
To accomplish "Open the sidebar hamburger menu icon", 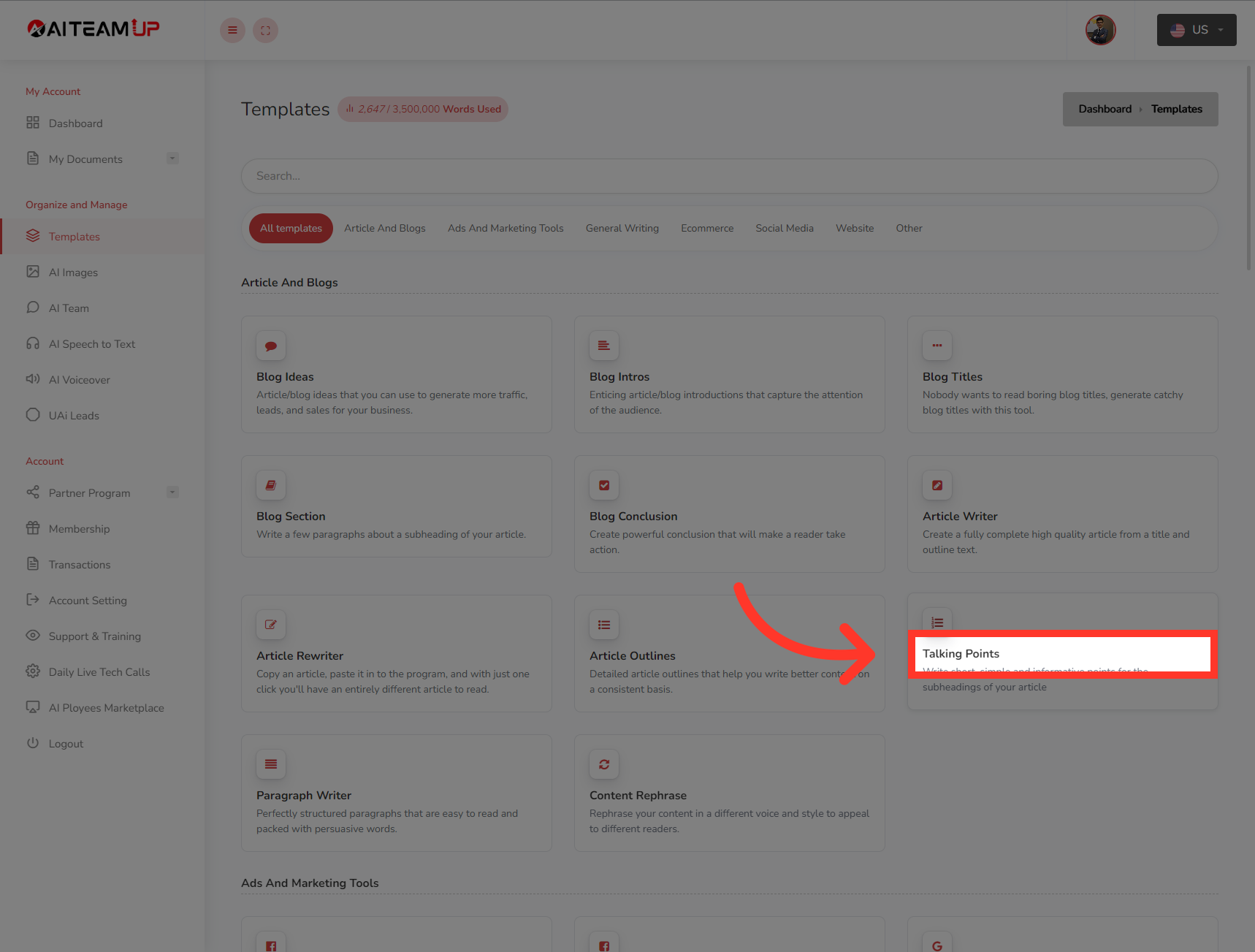I will [232, 30].
